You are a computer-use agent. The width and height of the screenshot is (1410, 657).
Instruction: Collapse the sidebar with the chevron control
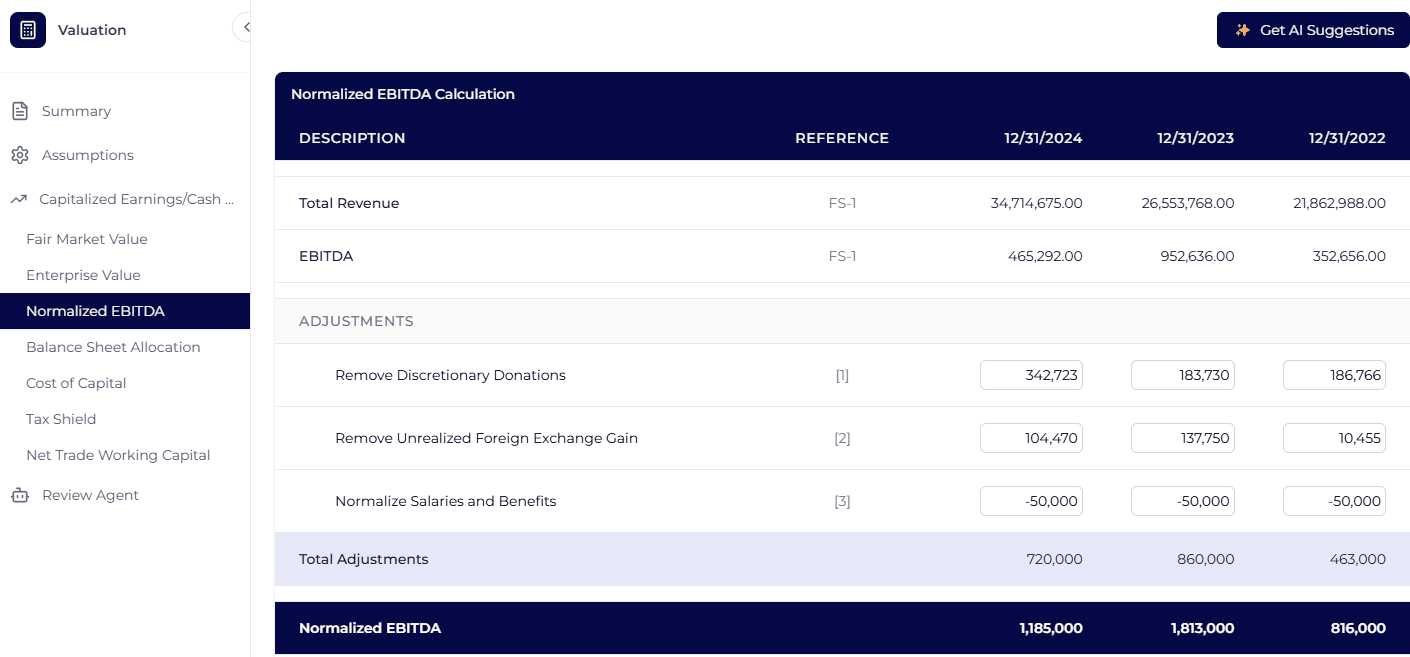click(245, 27)
